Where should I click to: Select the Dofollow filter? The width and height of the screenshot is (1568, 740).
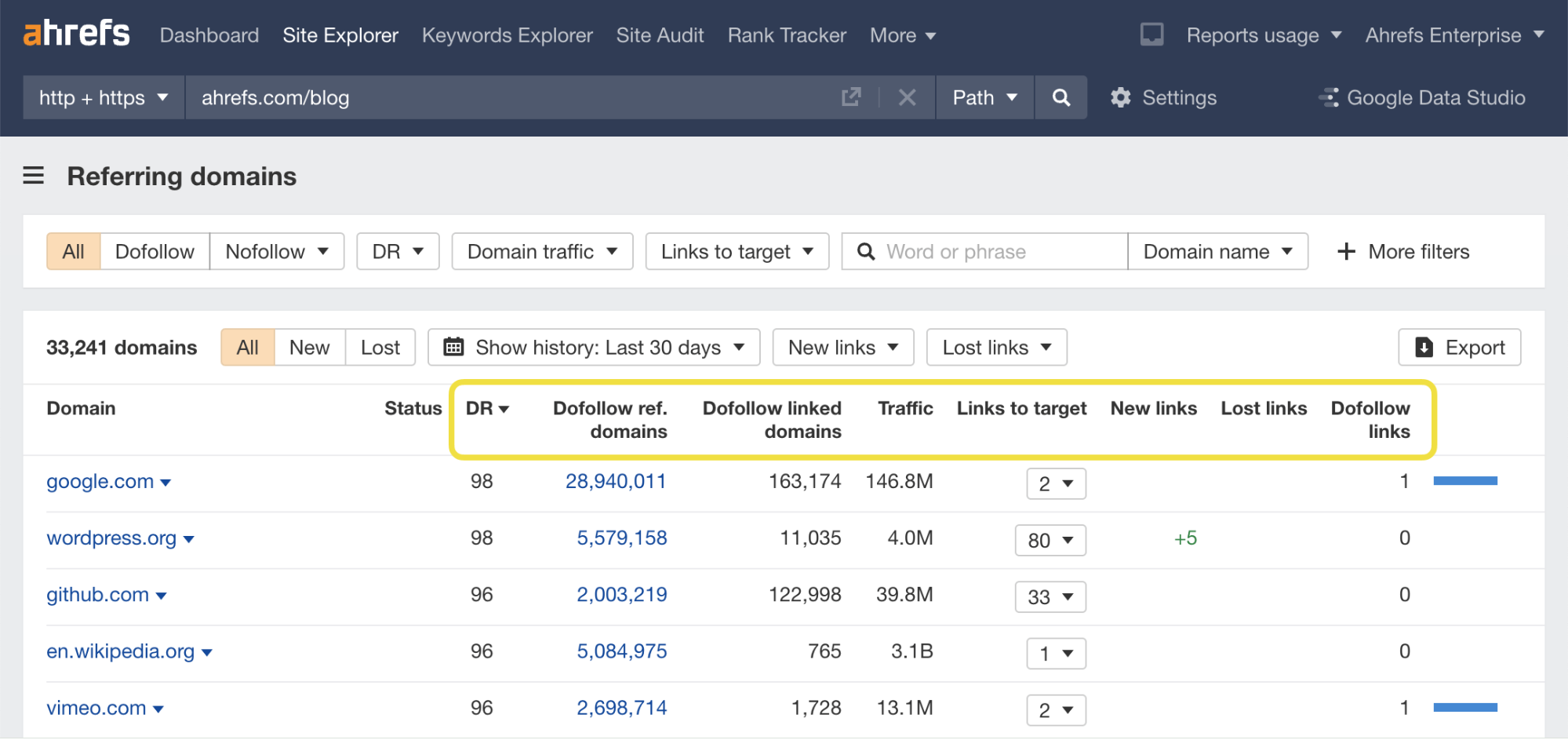[x=154, y=251]
